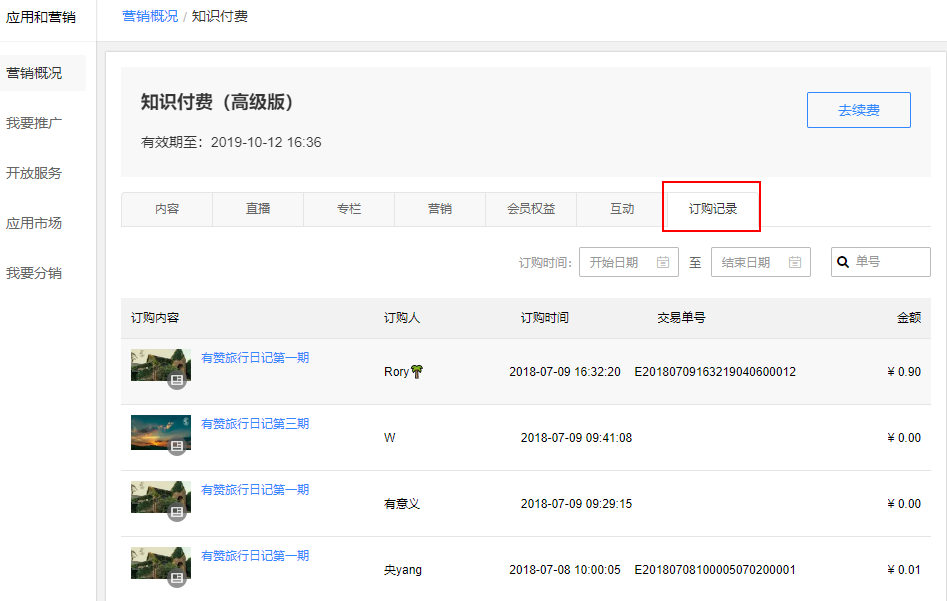Click the article badge icon on 有意义's order thumbnail
Screen dimensions: 947x601
[x=176, y=512]
